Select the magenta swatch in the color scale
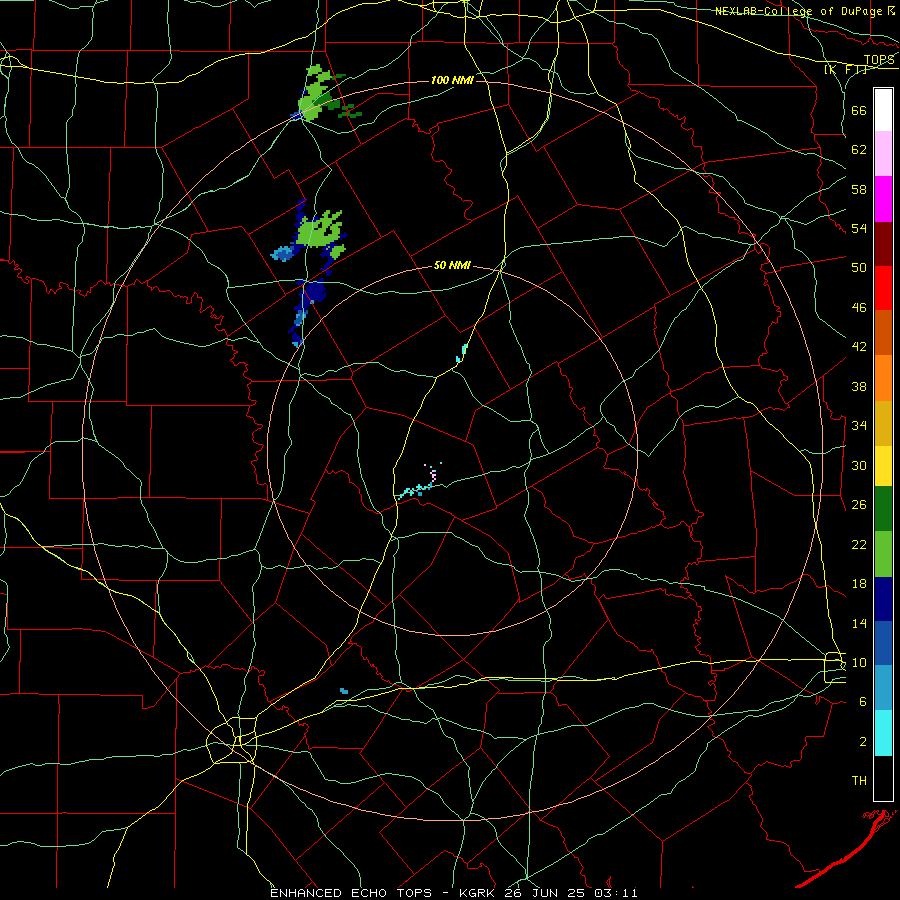900x900 pixels. (883, 199)
